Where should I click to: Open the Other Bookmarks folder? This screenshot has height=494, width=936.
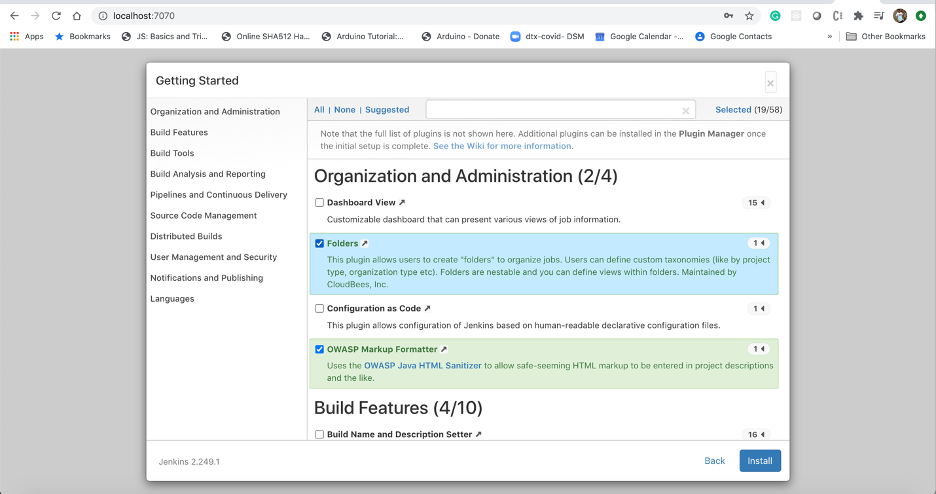pos(886,36)
